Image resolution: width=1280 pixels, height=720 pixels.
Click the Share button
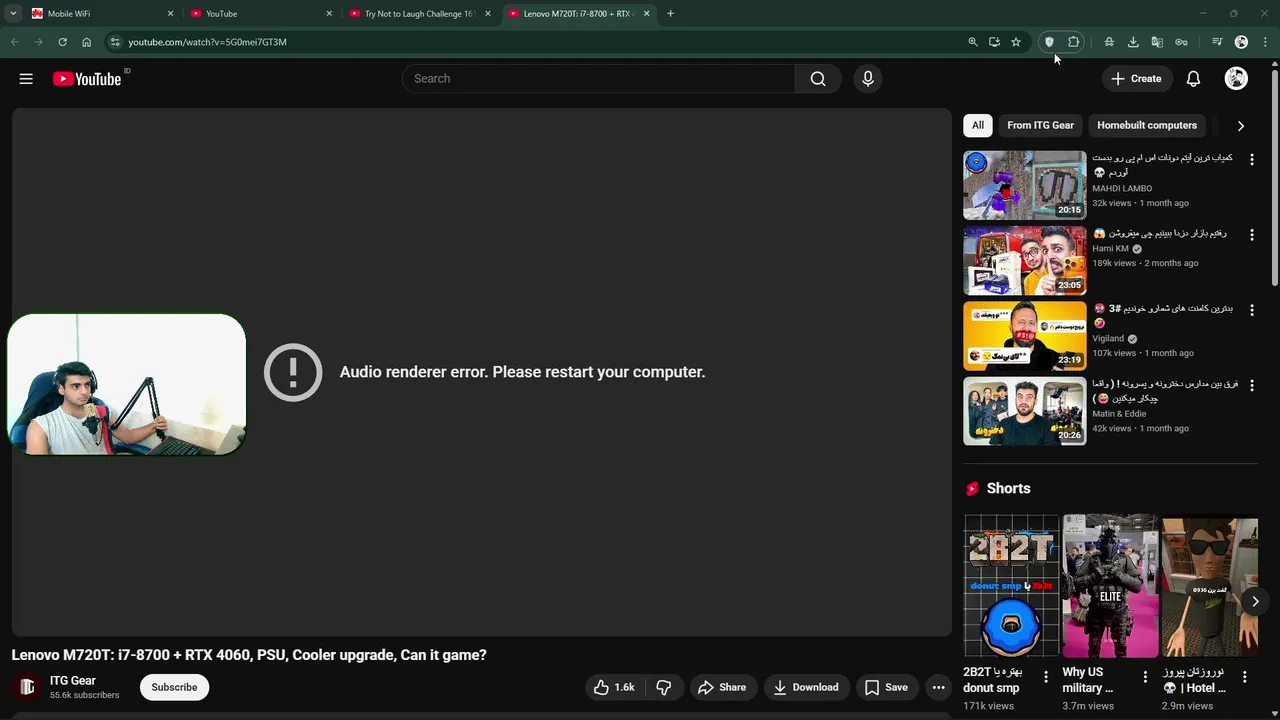(x=722, y=687)
